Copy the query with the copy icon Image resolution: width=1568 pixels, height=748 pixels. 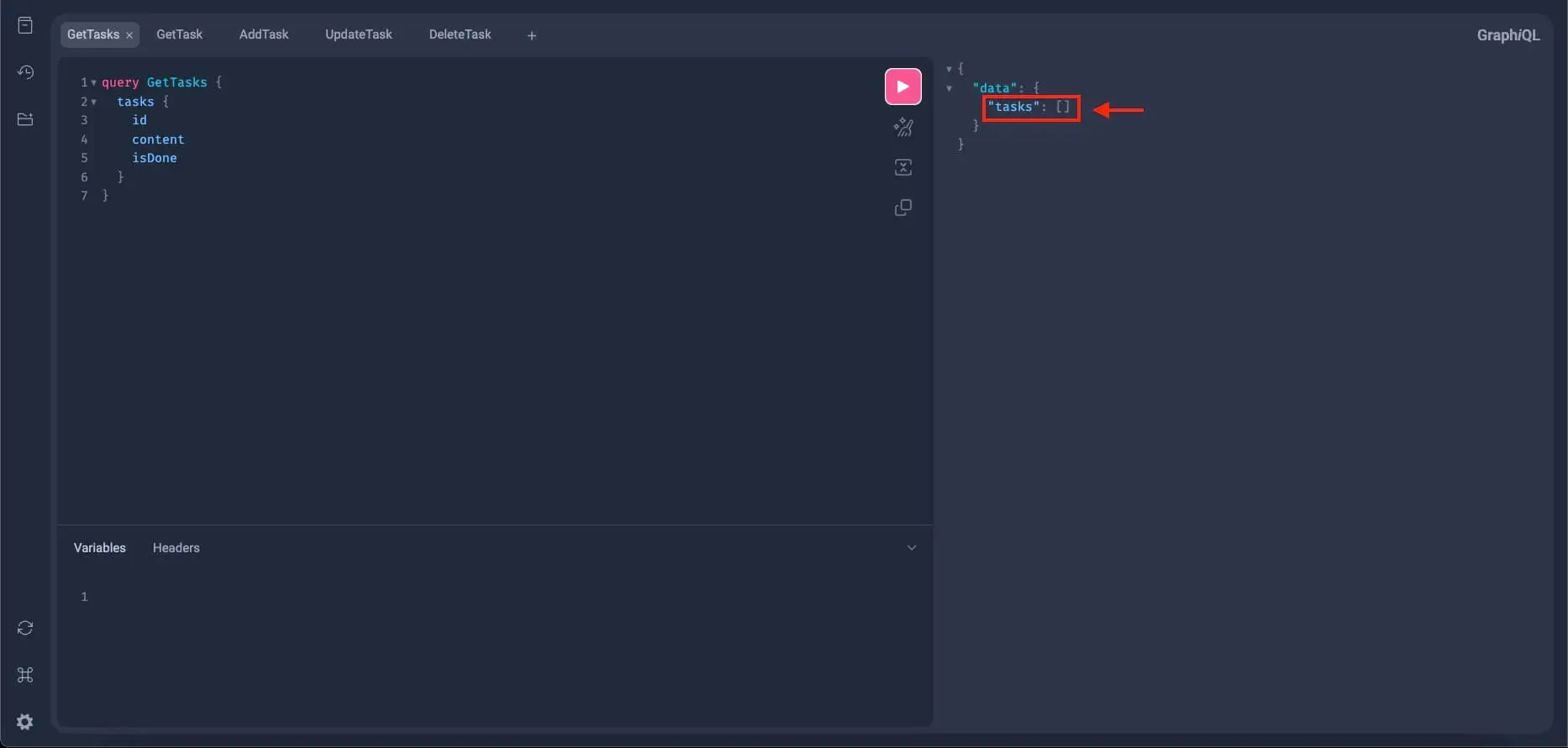(x=902, y=208)
